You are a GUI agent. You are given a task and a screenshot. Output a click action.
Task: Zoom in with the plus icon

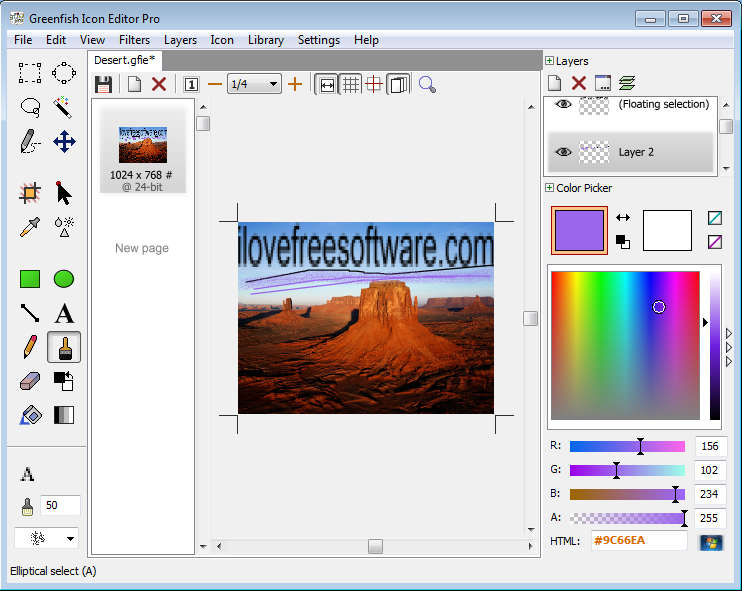295,84
